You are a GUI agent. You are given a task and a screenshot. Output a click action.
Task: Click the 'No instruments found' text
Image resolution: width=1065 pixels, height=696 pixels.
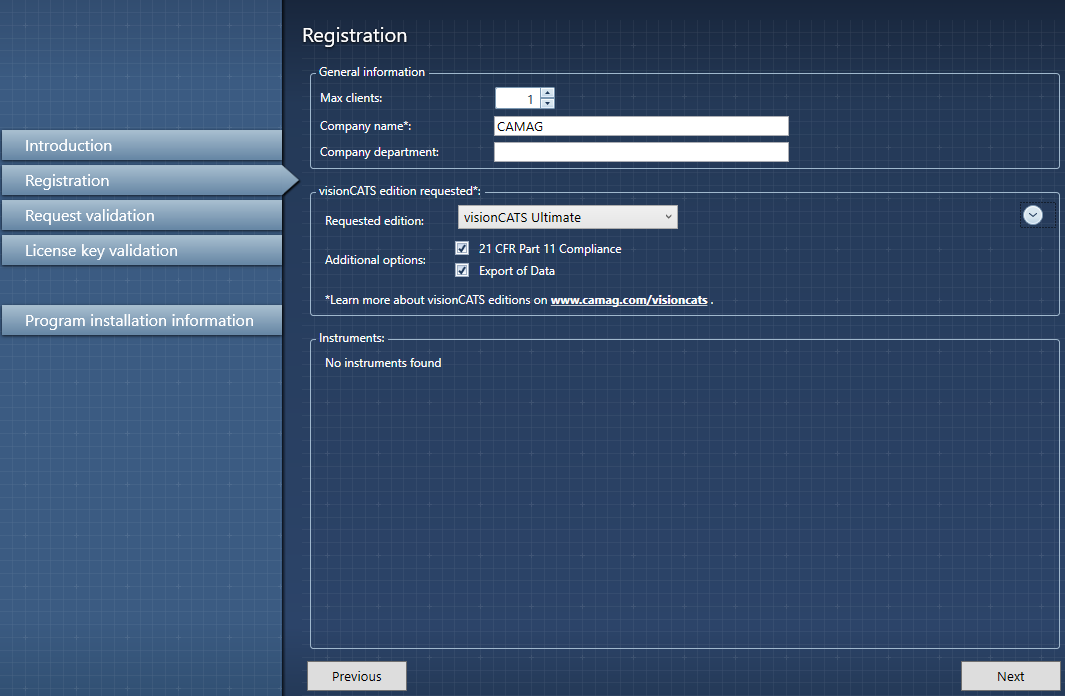coord(383,363)
